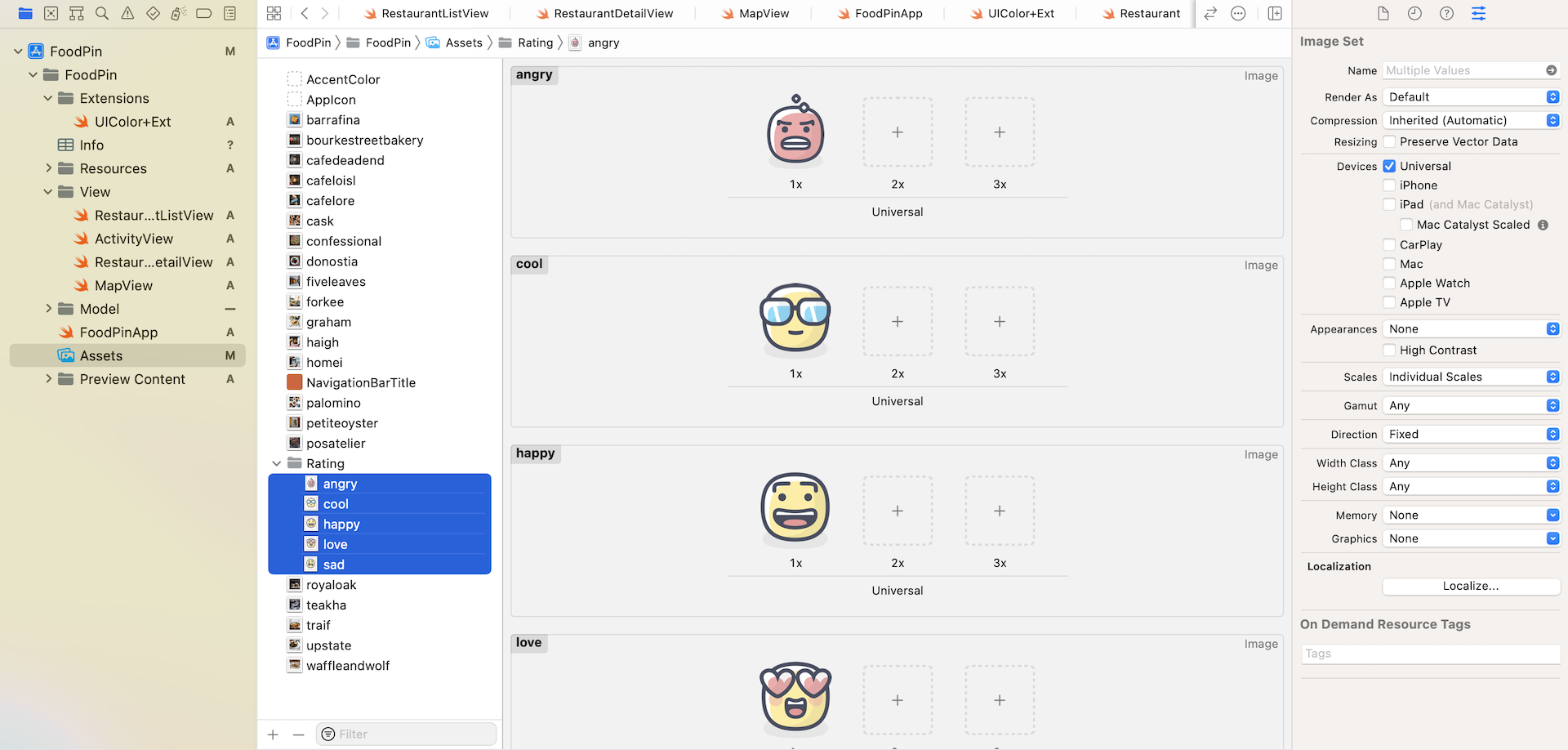Show the Source Control navigator
Screen dimensions: 1568x750
point(51,13)
